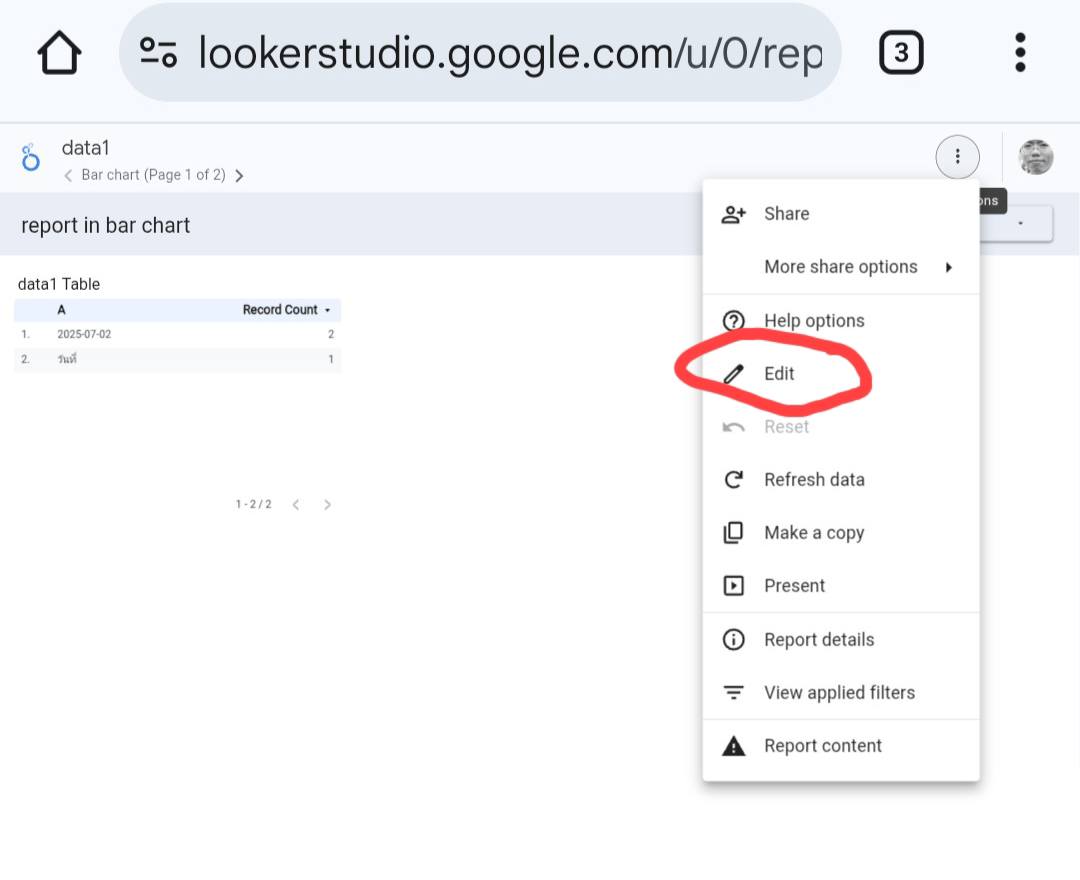Click the report's three-dot more options button
This screenshot has width=1080, height=880.
coord(957,157)
